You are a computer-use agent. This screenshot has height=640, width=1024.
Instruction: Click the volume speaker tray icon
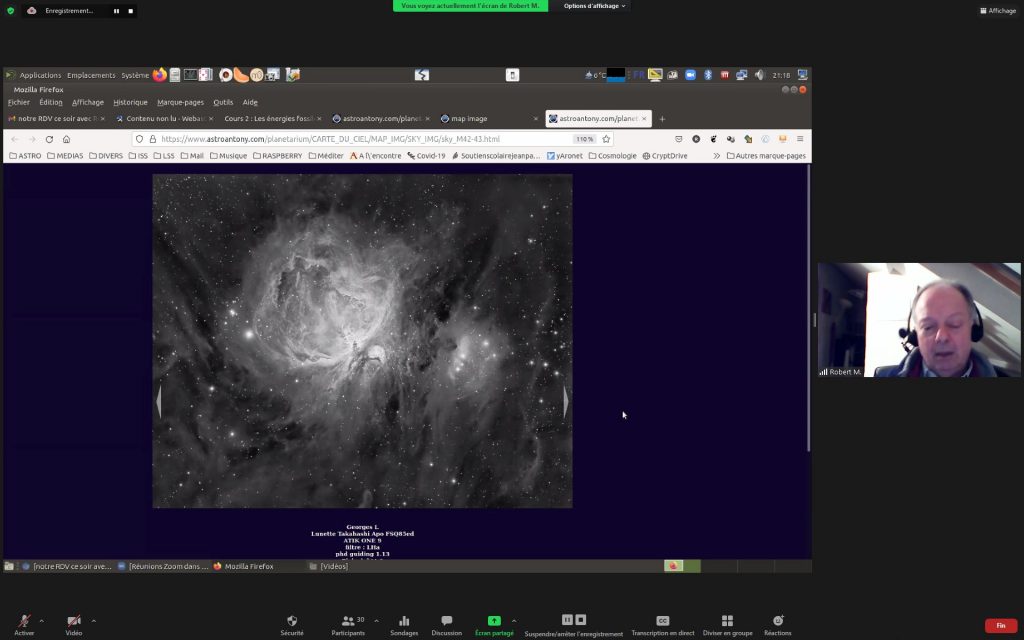(759, 75)
